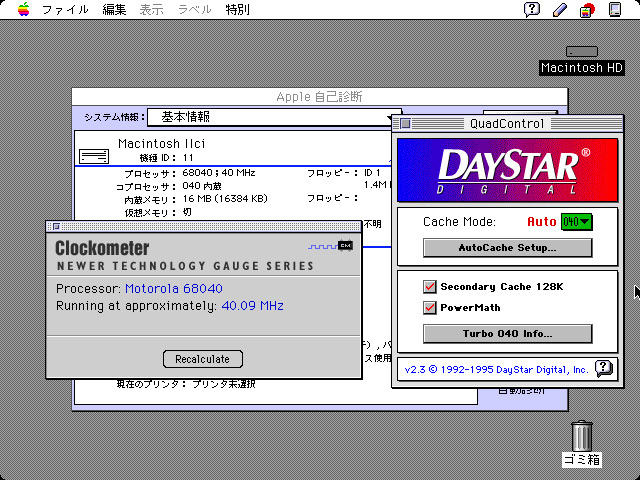Open the apple-on-disk icon in the menu bar
This screenshot has width=640, height=480.
pyautogui.click(x=587, y=10)
